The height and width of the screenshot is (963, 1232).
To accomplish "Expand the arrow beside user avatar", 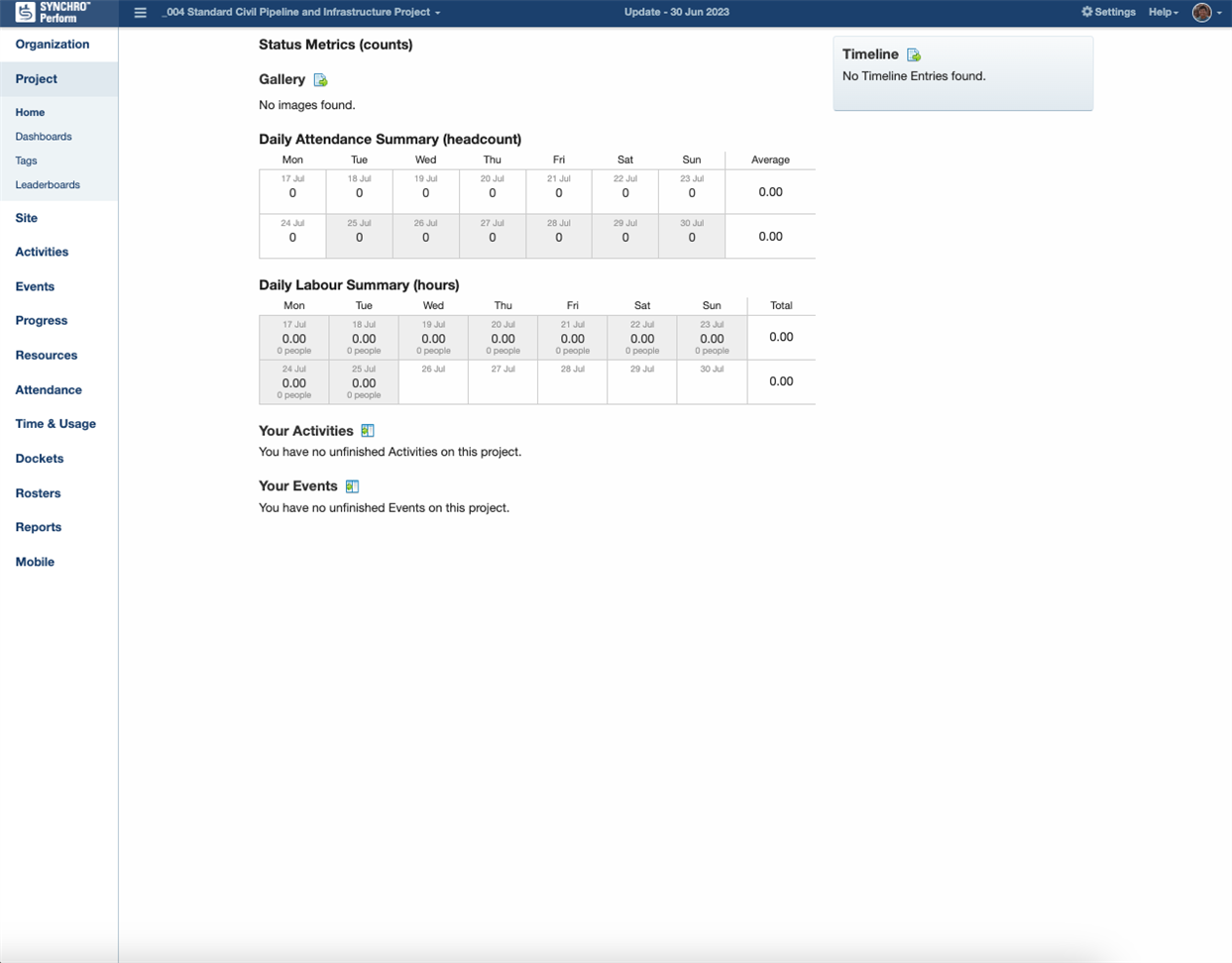I will point(1219,13).
